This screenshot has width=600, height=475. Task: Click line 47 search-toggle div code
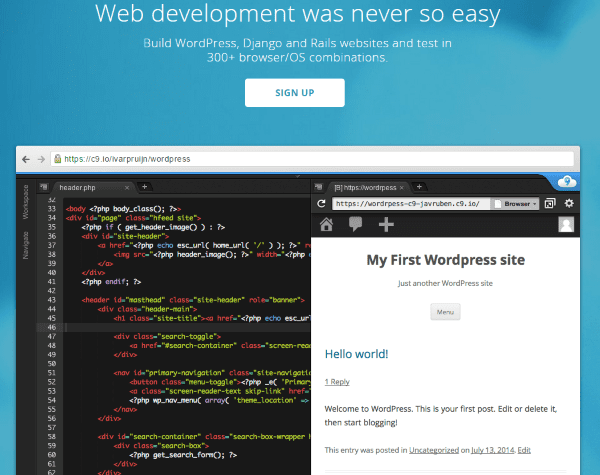pyautogui.click(x=167, y=336)
